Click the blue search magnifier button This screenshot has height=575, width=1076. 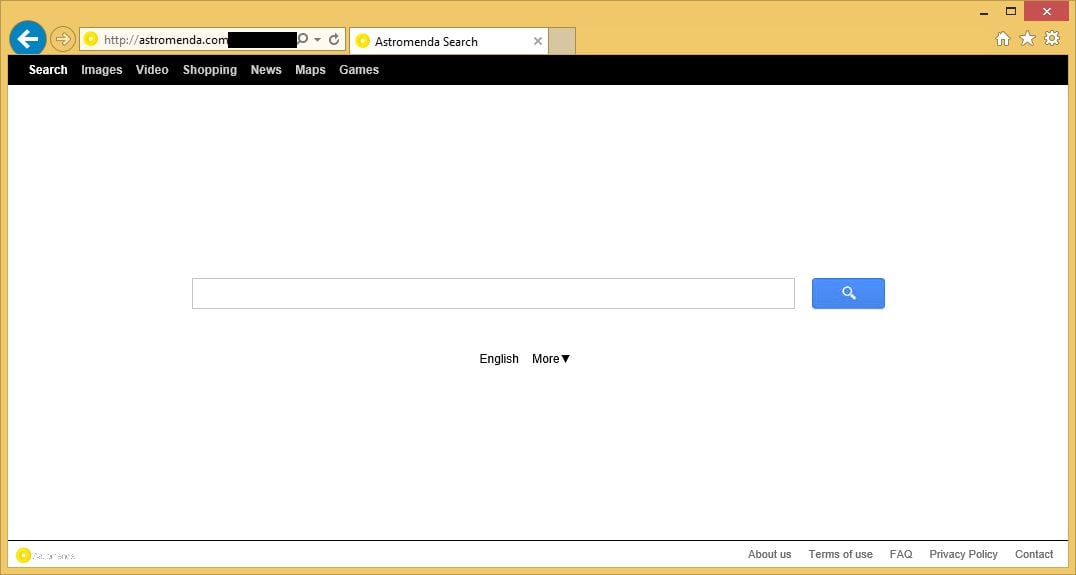pyautogui.click(x=848, y=294)
